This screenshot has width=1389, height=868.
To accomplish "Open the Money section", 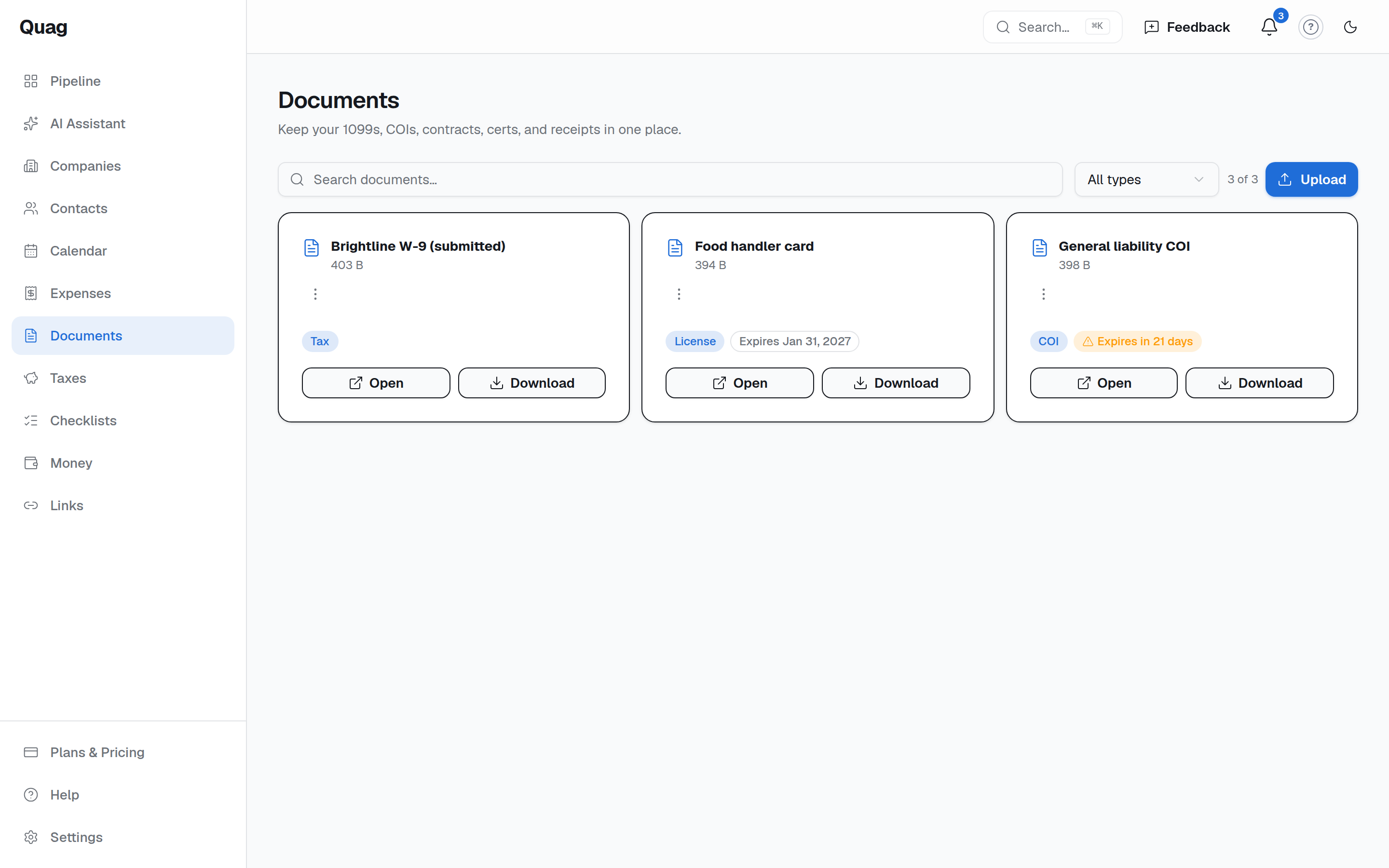I will coord(123,463).
